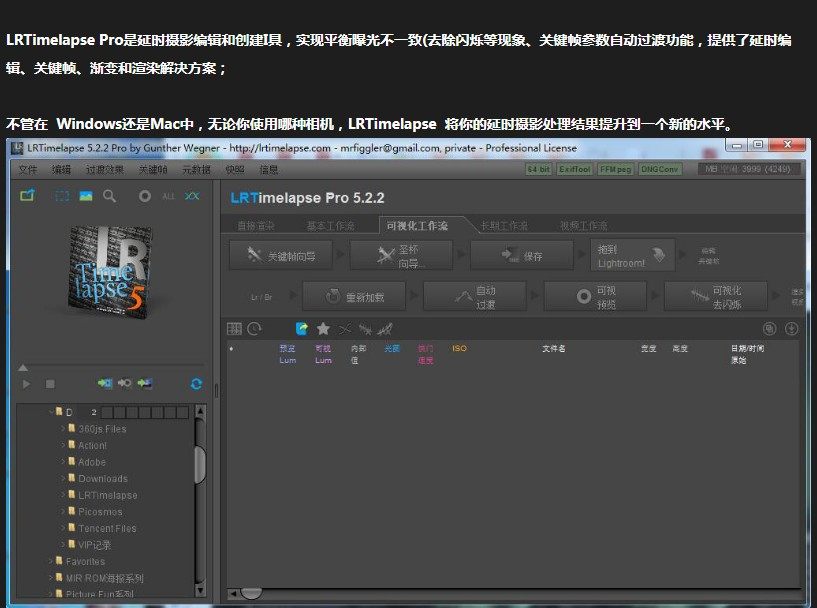Stop playback with the square button
Viewport: 817px width, 608px height.
pos(50,384)
